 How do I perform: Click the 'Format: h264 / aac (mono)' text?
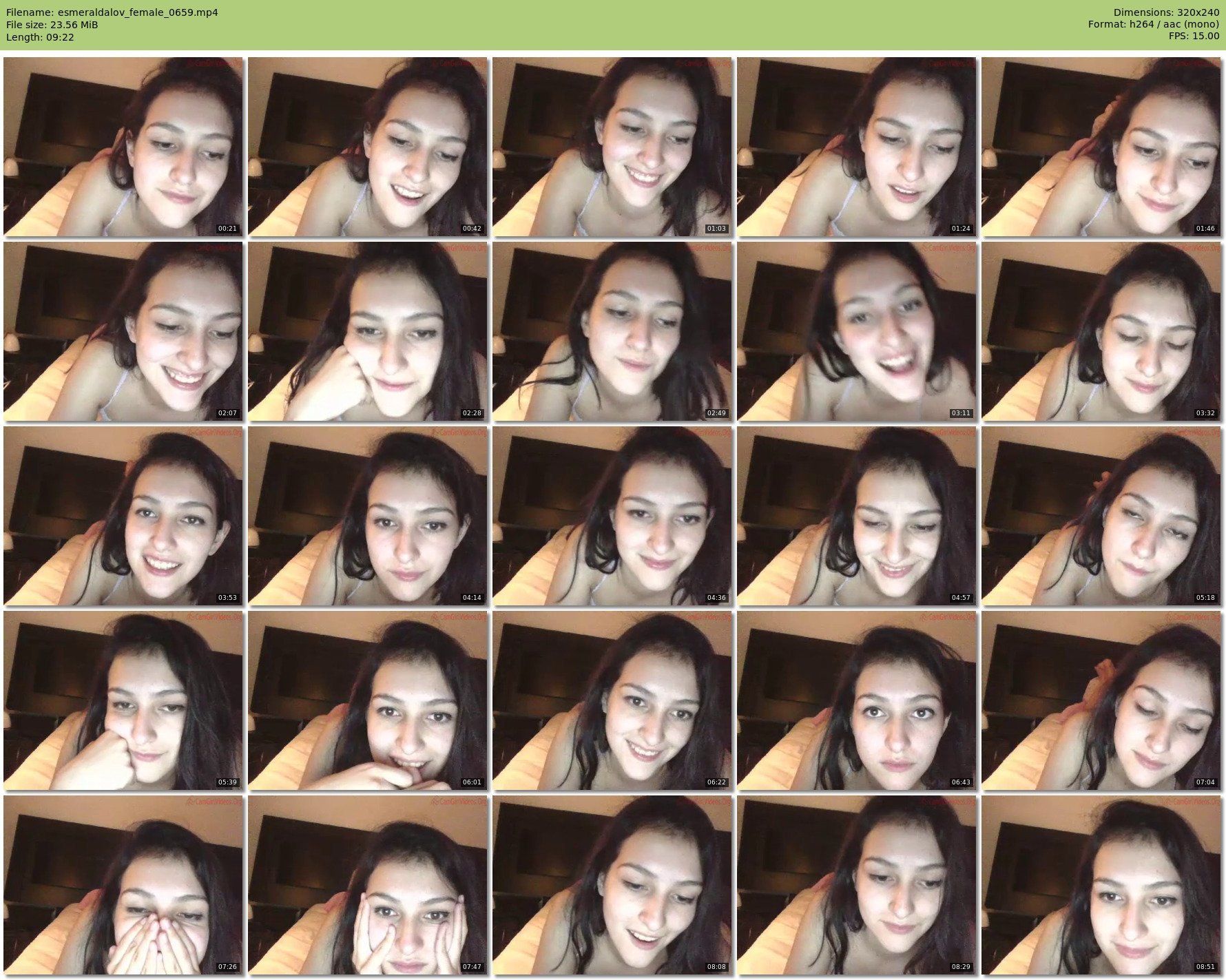click(x=1154, y=25)
